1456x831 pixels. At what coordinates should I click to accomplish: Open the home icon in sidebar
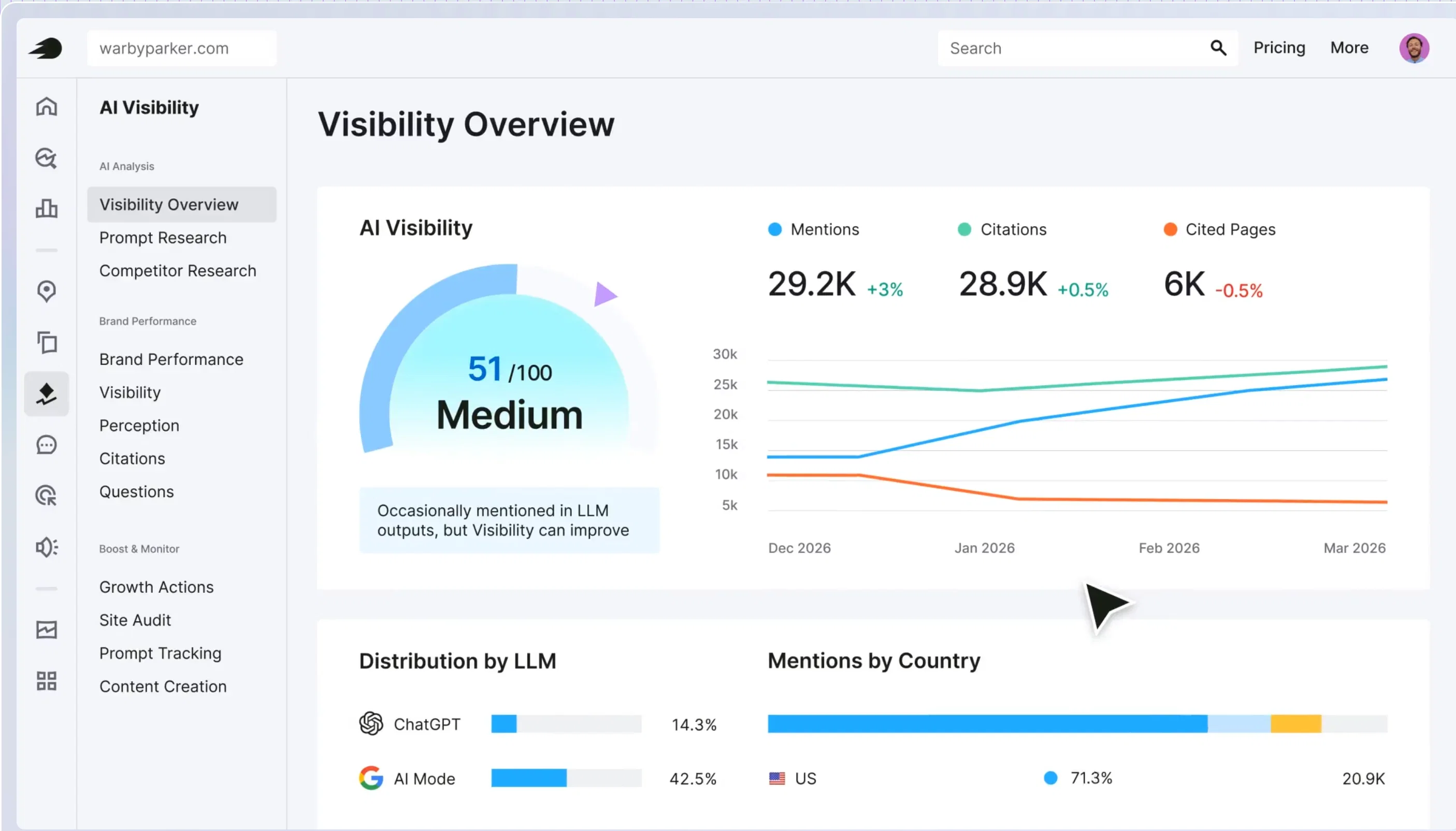(x=46, y=106)
